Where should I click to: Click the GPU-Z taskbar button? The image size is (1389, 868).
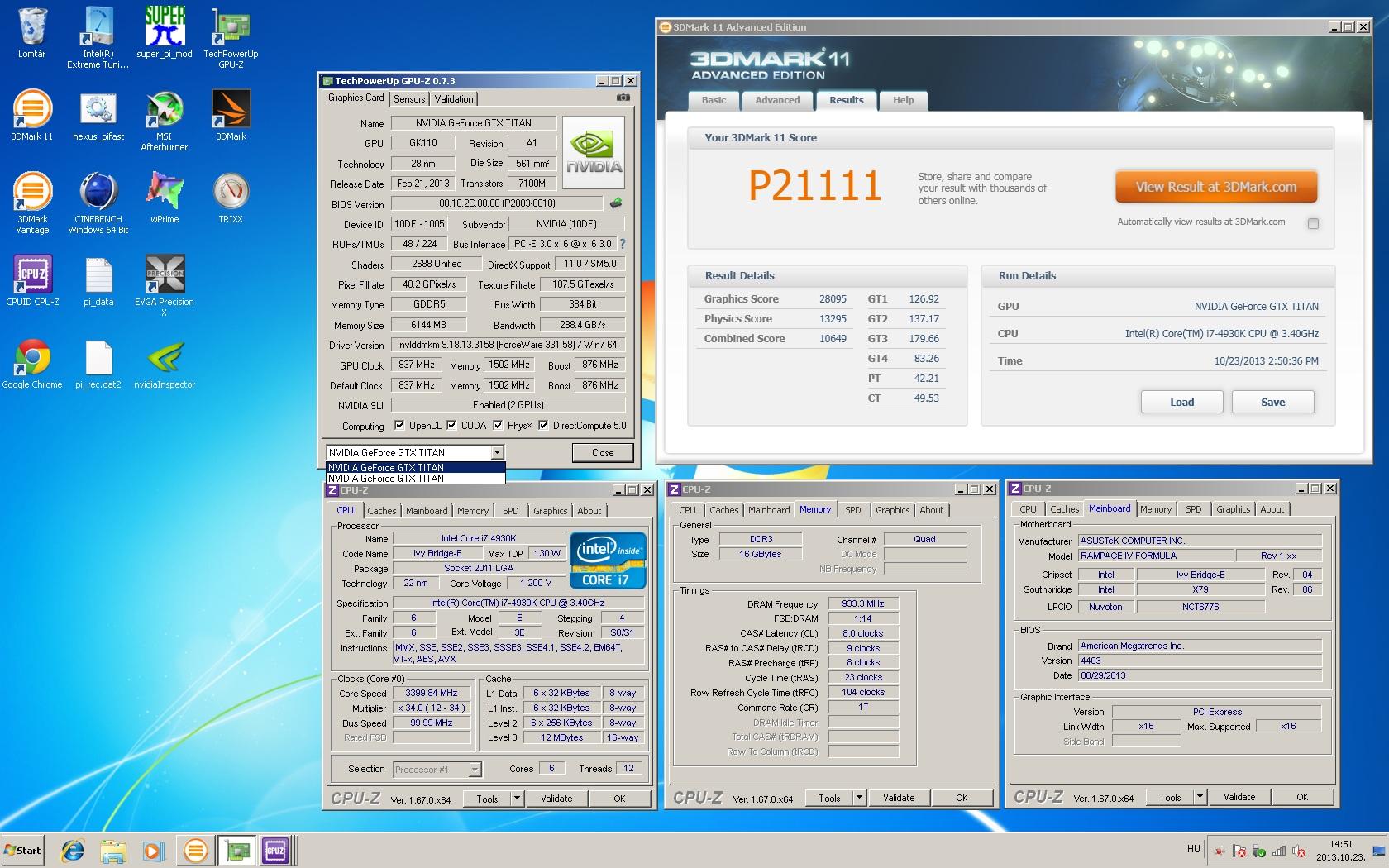236,850
